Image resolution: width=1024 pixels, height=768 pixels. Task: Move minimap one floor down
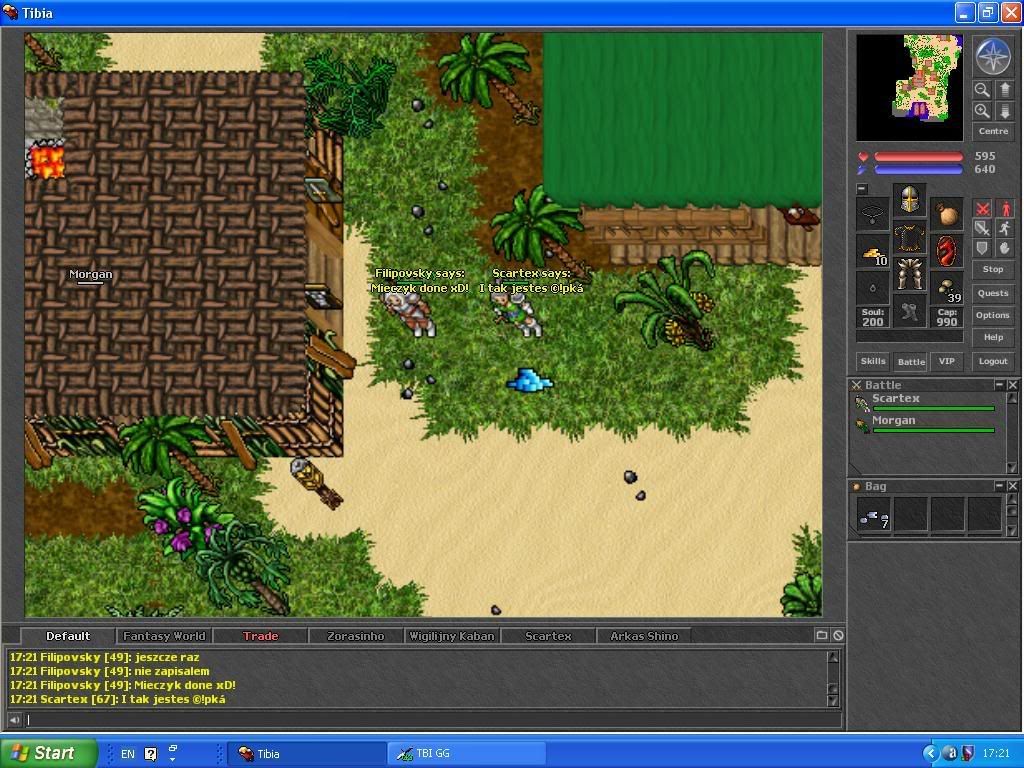(x=1005, y=111)
